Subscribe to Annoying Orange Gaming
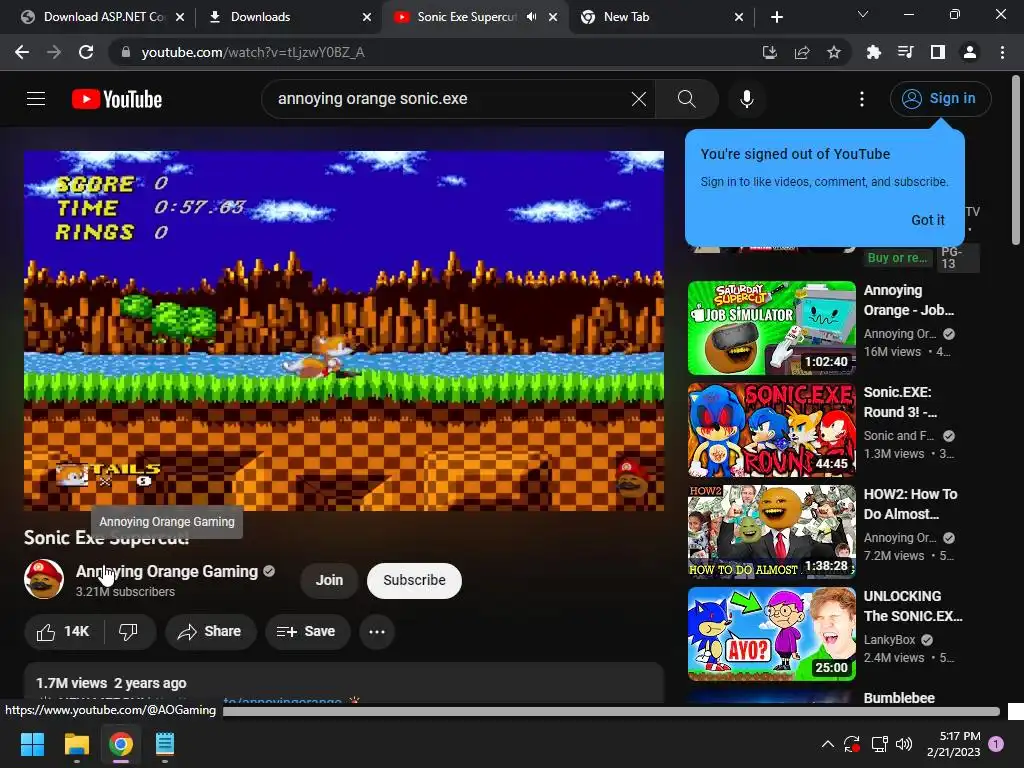 [414, 580]
